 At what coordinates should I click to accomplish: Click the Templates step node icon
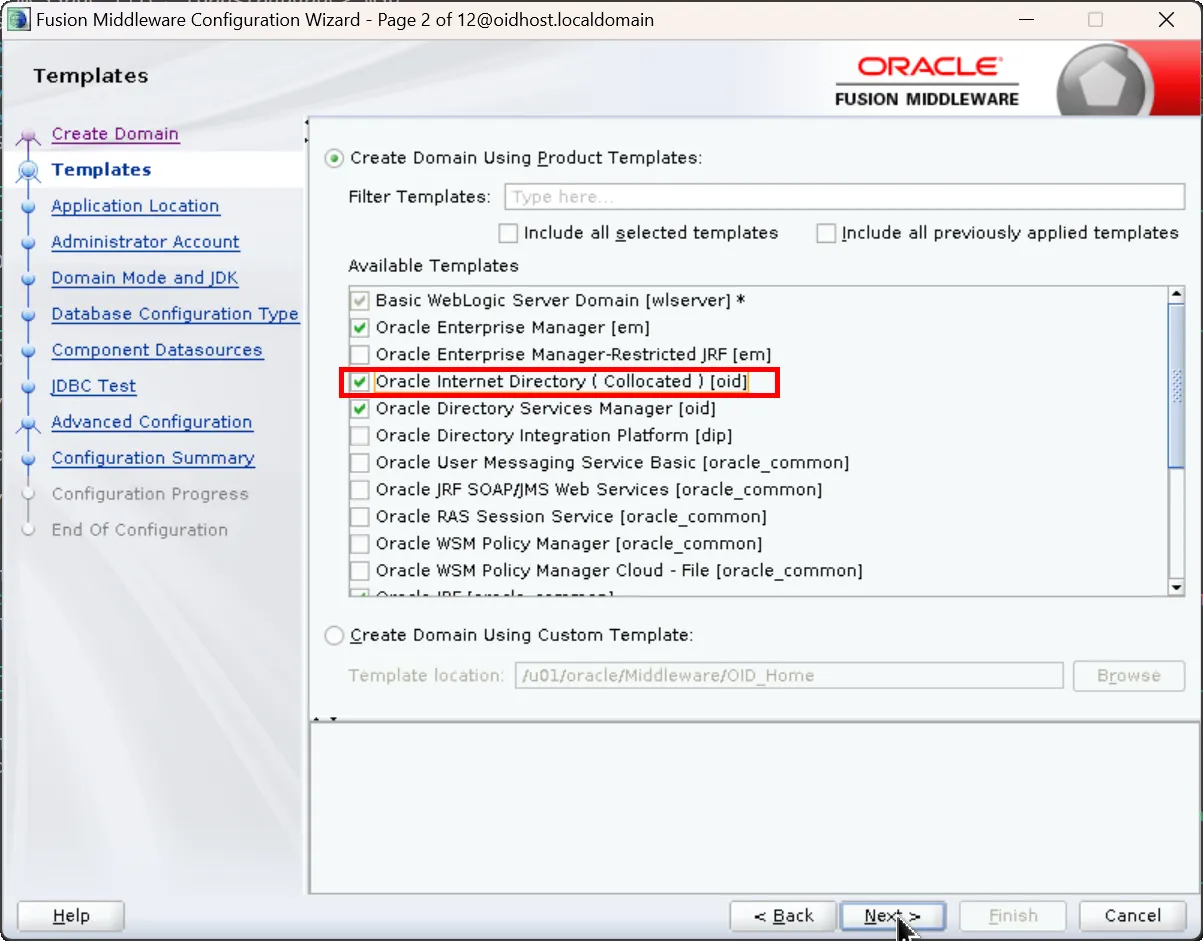pos(29,171)
